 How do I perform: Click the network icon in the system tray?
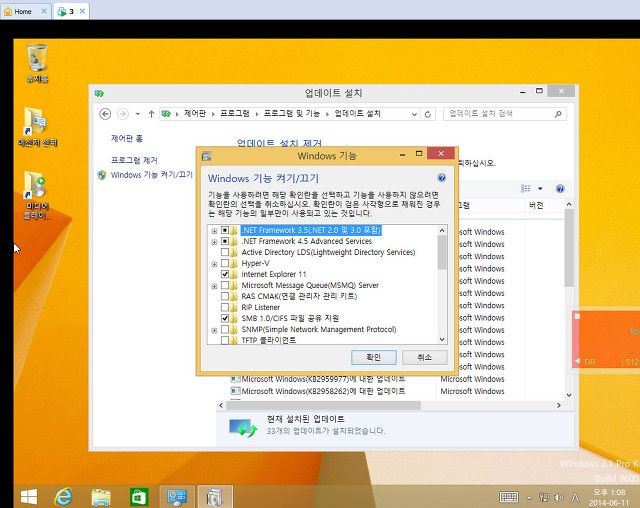point(544,497)
